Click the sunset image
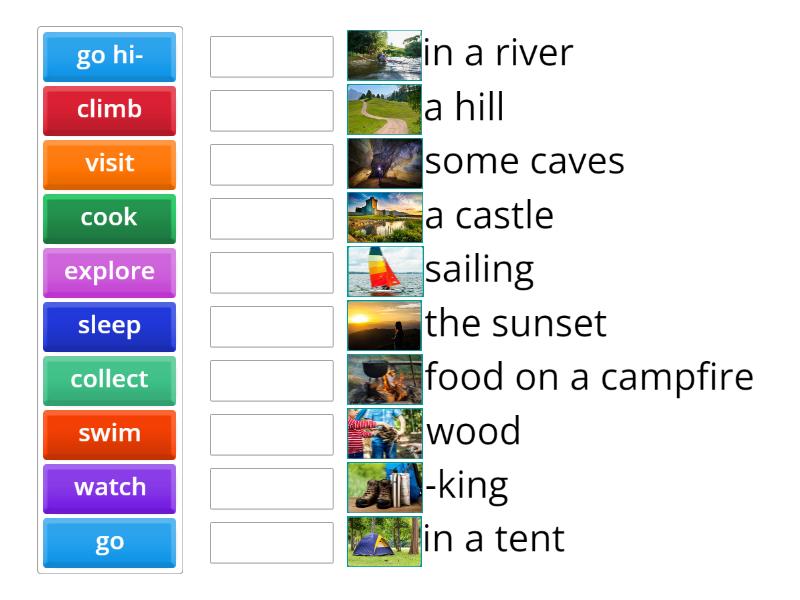This screenshot has height=600, width=800. coord(384,326)
